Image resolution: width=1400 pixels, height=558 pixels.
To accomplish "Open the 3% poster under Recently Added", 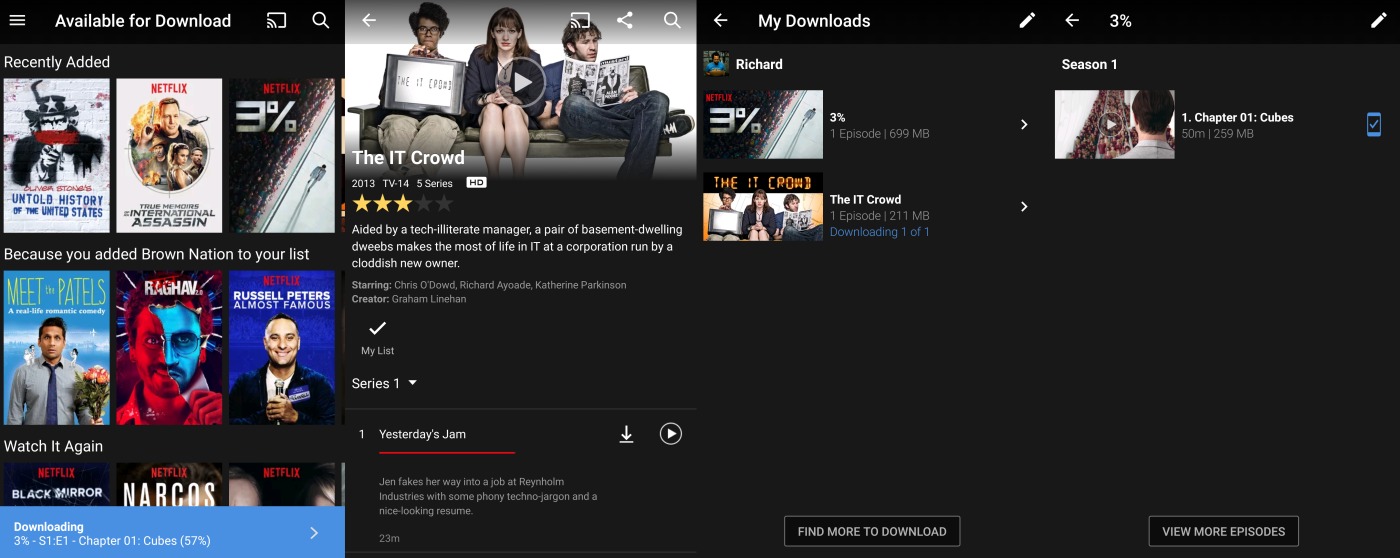I will 282,155.
